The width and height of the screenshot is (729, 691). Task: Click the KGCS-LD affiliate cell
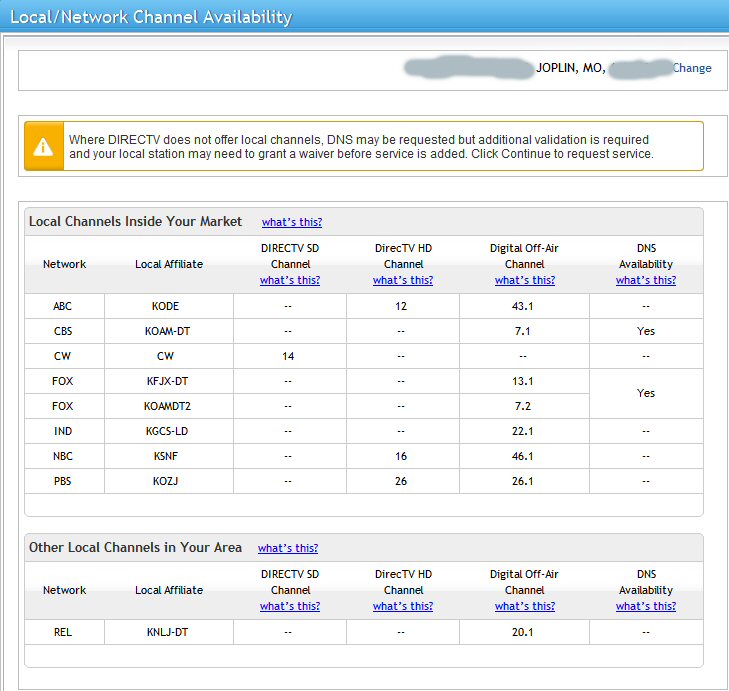click(x=169, y=430)
